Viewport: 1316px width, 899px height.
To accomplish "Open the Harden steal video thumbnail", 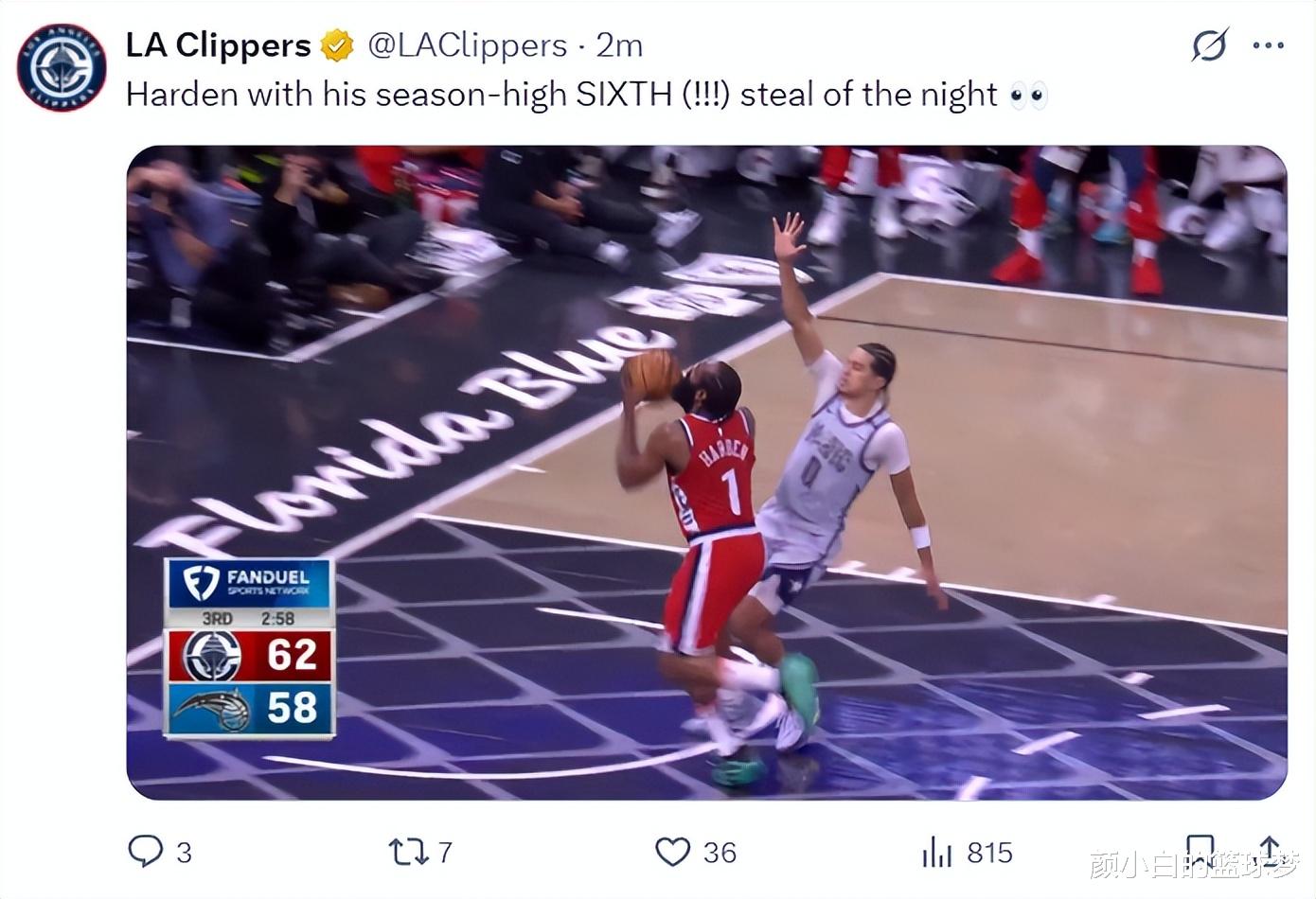I will tap(706, 472).
